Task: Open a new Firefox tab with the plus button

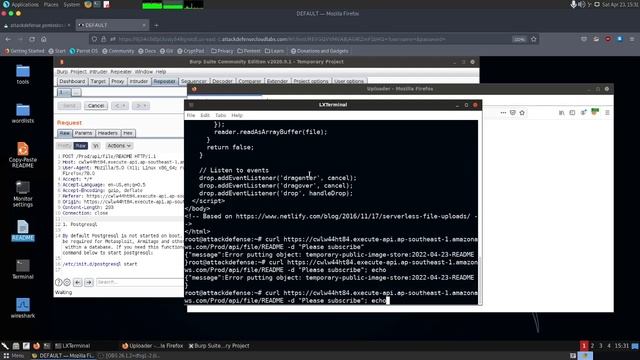Action: pyautogui.click(x=156, y=25)
